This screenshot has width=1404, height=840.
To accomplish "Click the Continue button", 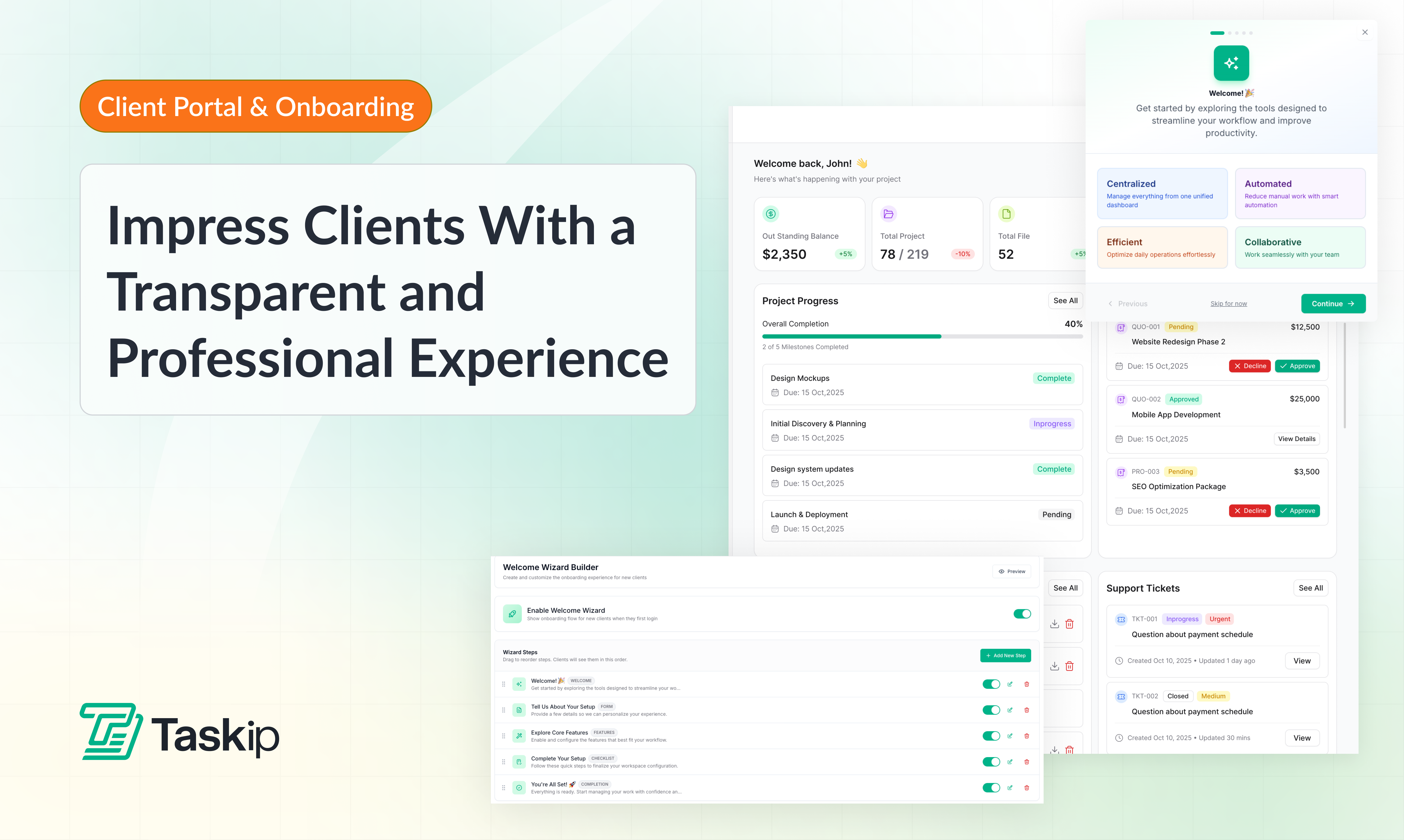I will coord(1333,304).
